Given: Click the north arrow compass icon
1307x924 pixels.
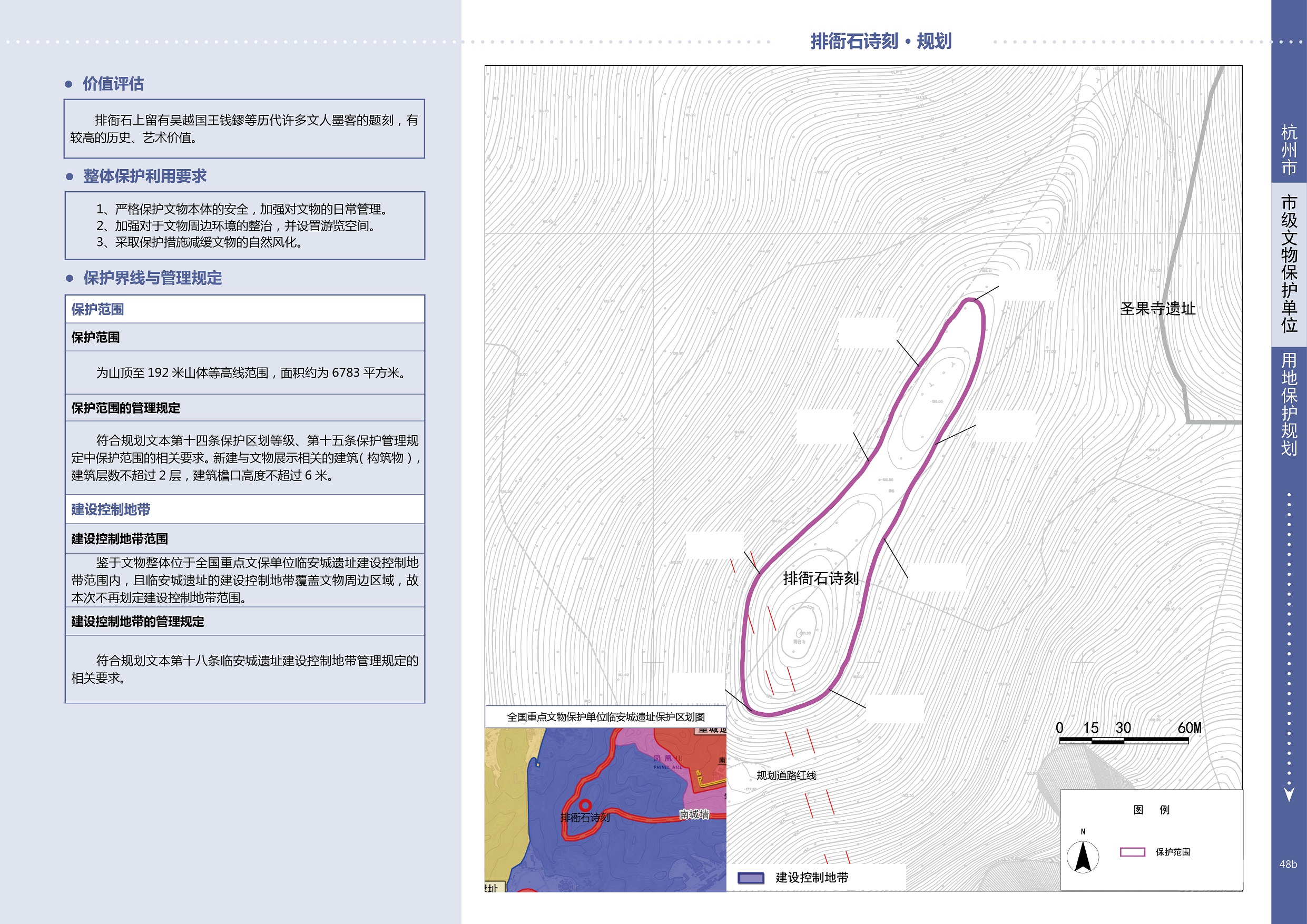Looking at the screenshot, I should click(1082, 856).
